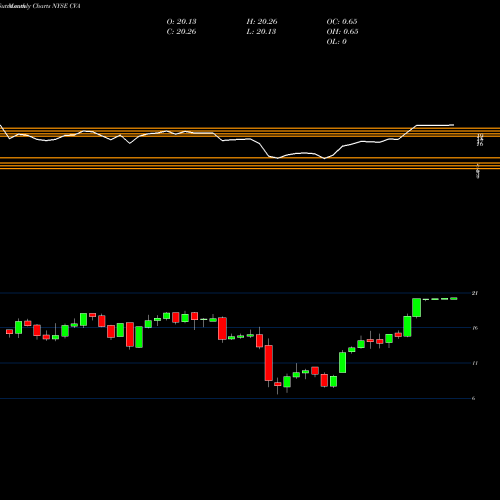Select the high price text H: 20.26
The height and width of the screenshot is (500, 500).
coord(262,22)
